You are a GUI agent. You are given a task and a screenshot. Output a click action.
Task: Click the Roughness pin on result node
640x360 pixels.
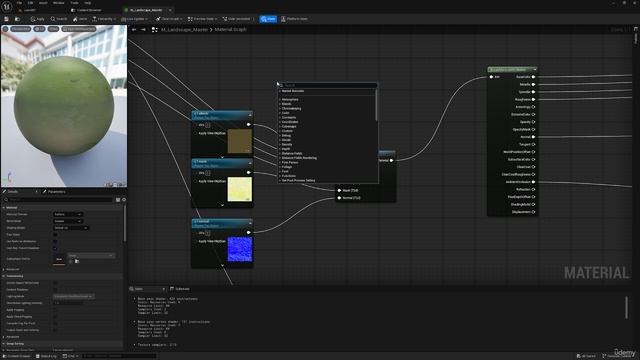pyautogui.click(x=533, y=99)
